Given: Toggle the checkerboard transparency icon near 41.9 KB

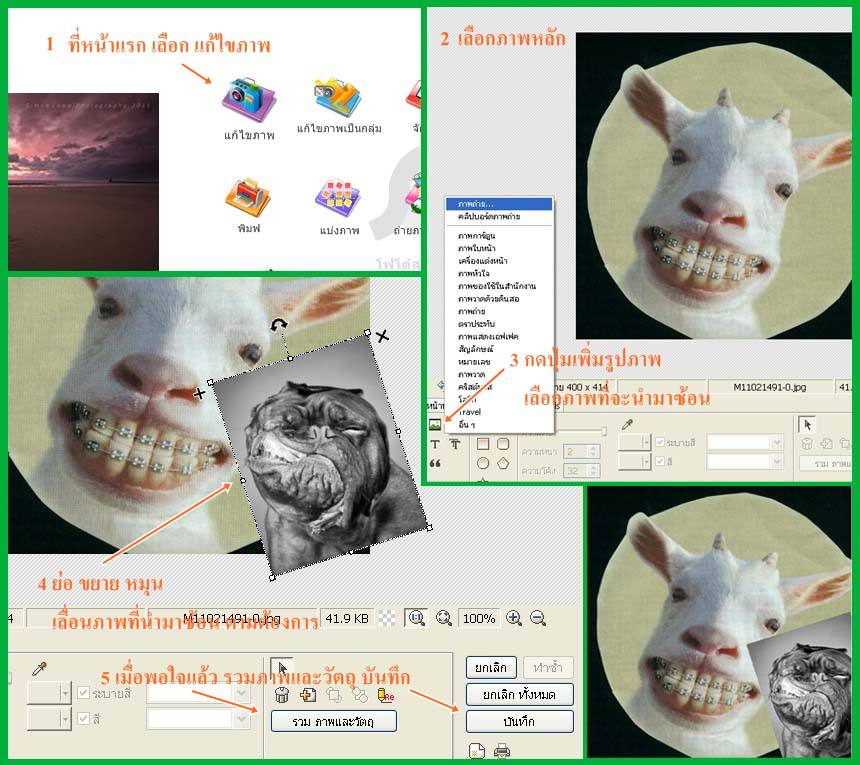Looking at the screenshot, I should click(x=387, y=619).
